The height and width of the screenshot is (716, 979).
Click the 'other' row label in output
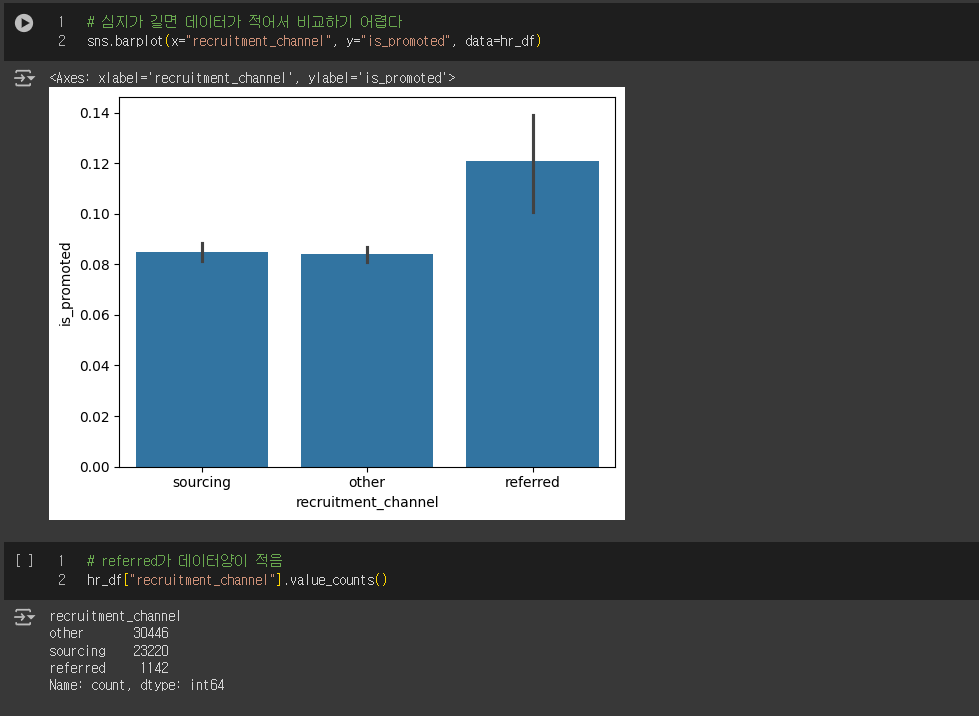[x=66, y=634]
